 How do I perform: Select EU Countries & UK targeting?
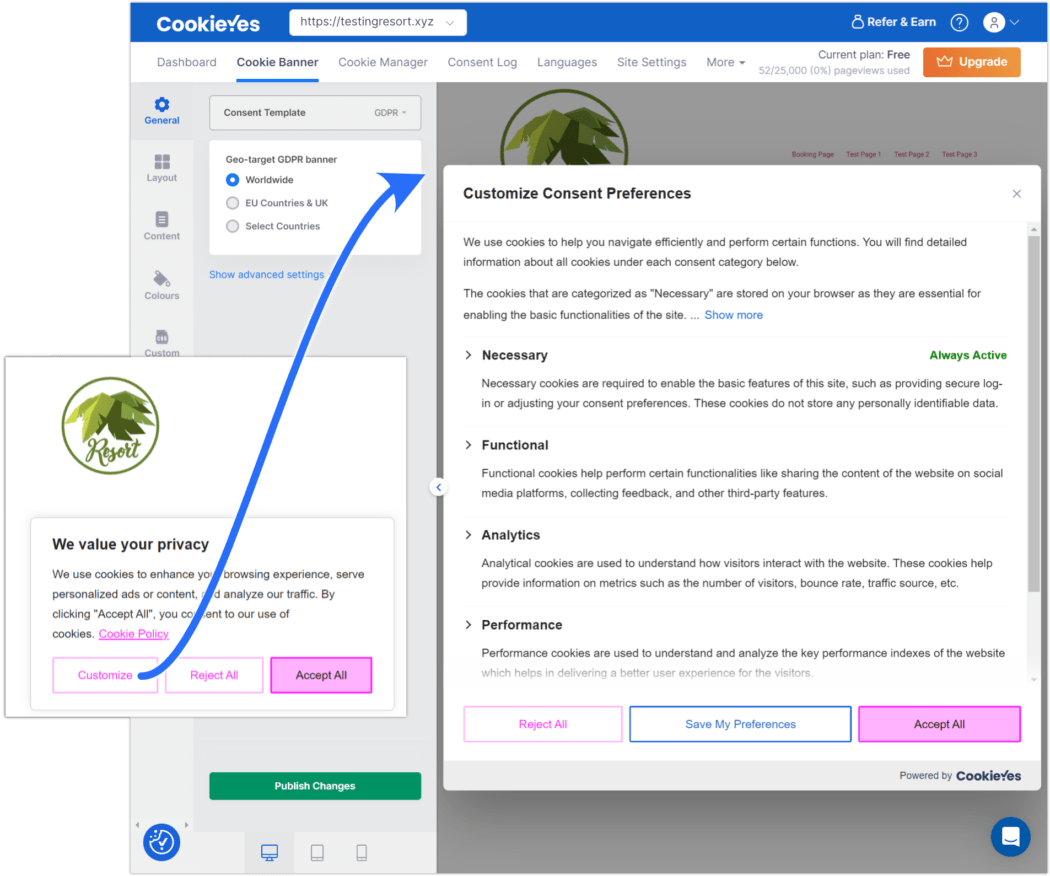point(232,202)
